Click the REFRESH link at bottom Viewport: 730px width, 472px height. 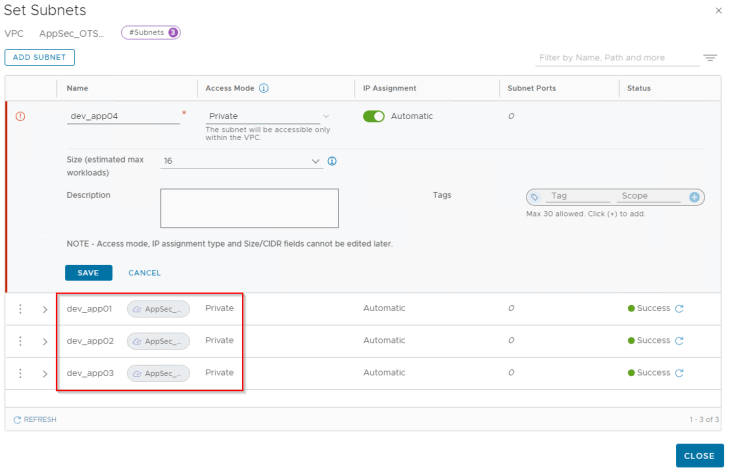(35, 419)
